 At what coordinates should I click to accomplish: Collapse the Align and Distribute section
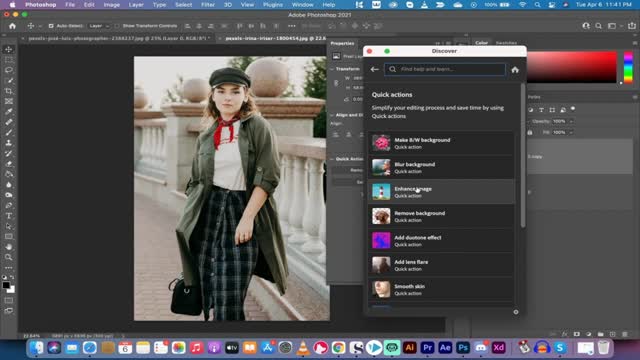[x=332, y=115]
